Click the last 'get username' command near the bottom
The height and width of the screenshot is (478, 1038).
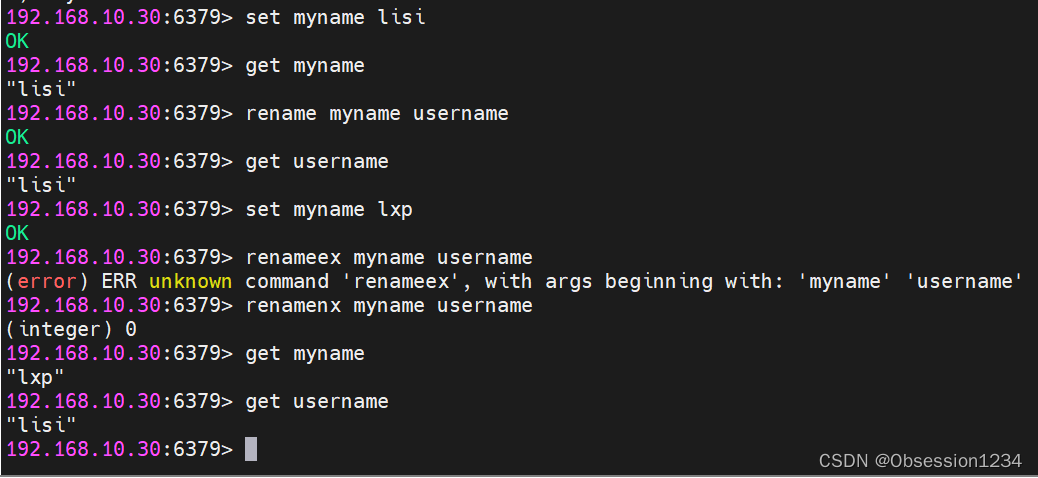click(x=317, y=401)
